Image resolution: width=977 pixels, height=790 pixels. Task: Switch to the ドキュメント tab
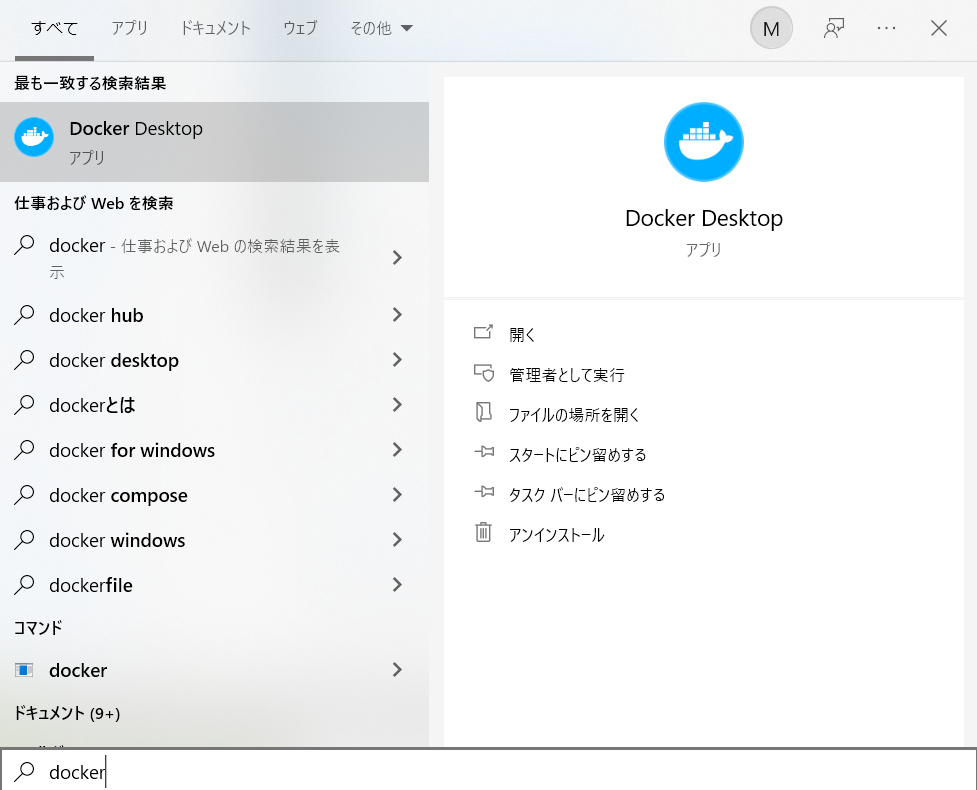(215, 28)
